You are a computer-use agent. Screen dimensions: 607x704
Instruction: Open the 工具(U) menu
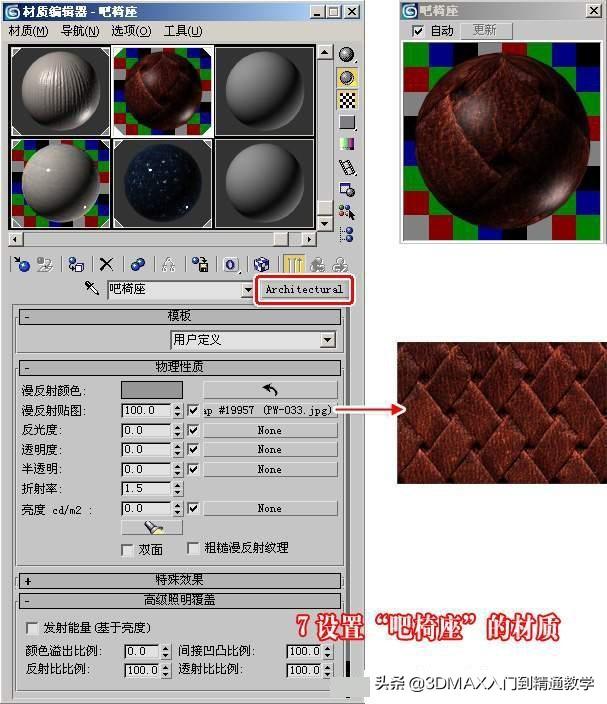point(182,31)
